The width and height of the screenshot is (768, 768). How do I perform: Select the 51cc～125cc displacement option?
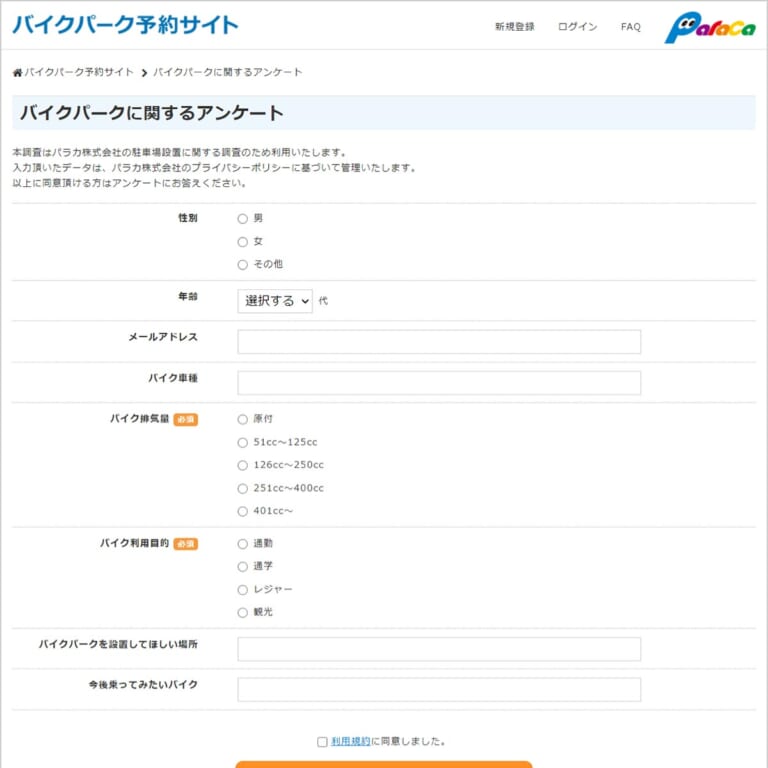point(242,442)
